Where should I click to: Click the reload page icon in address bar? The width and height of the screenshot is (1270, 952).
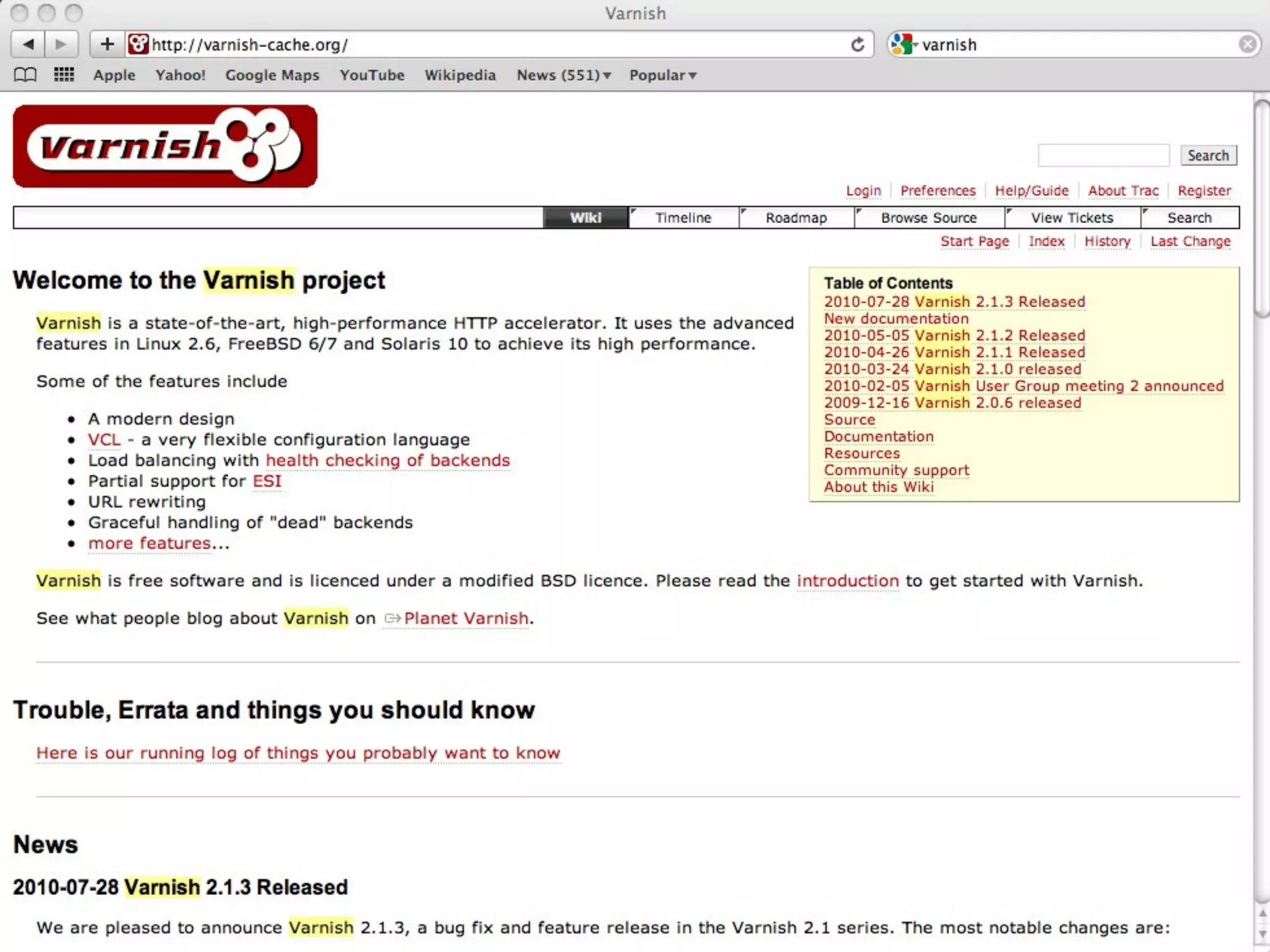tap(858, 45)
